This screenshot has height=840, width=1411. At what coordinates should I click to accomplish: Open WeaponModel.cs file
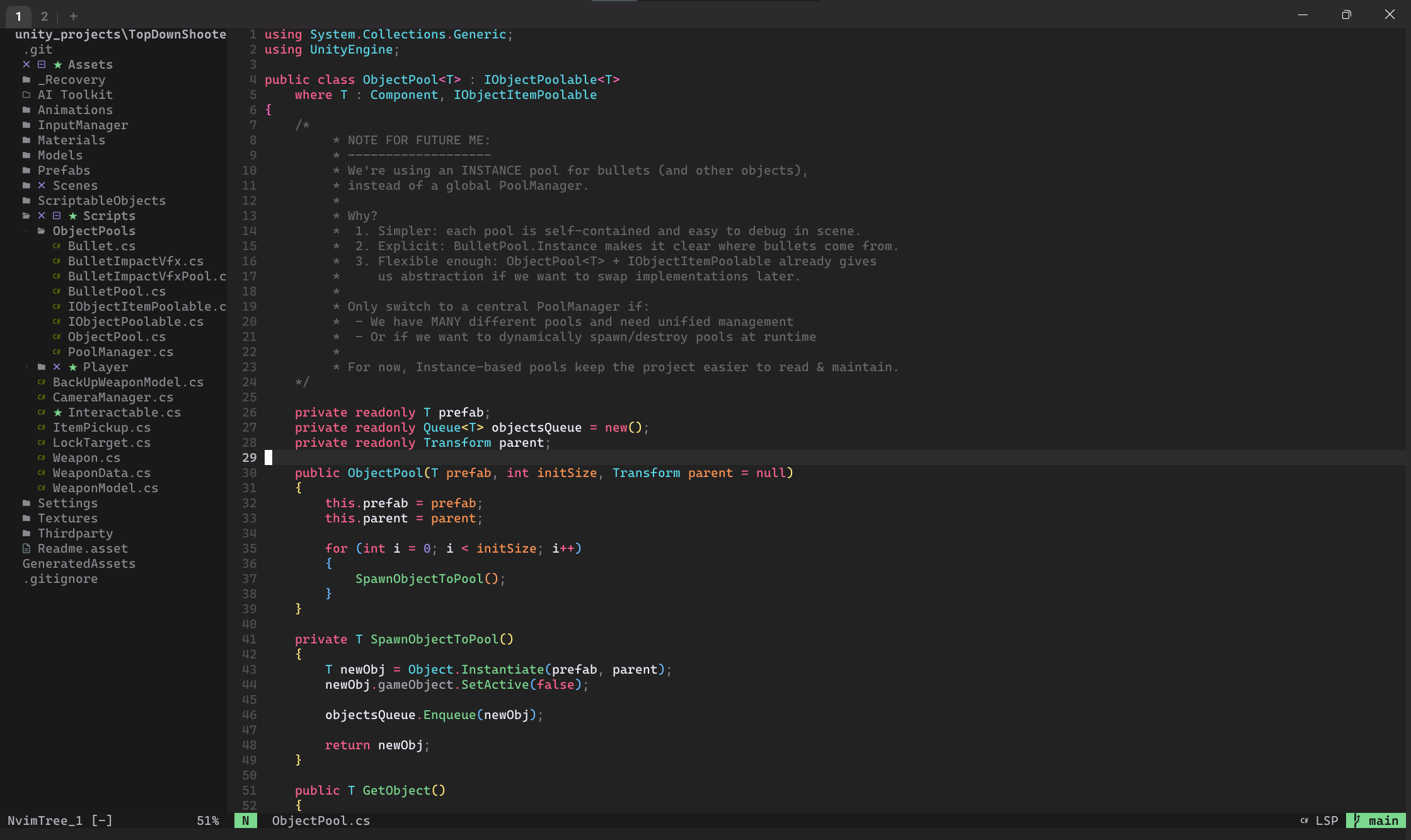[105, 488]
